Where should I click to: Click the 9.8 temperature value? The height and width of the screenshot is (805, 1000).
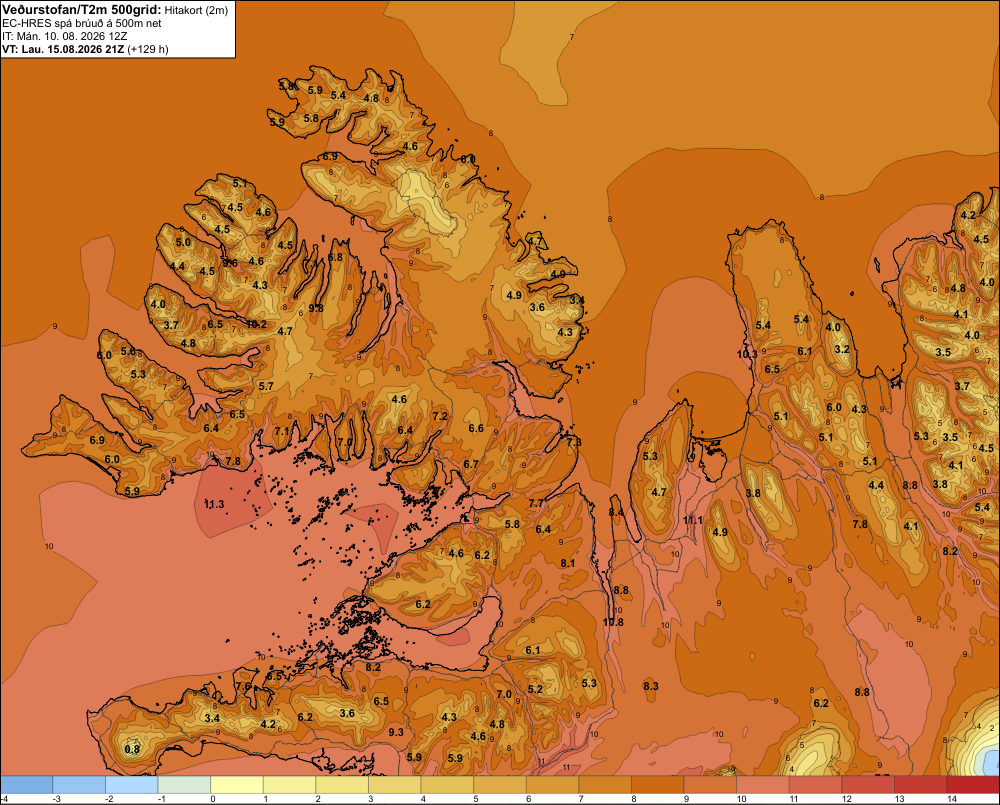coord(316,307)
